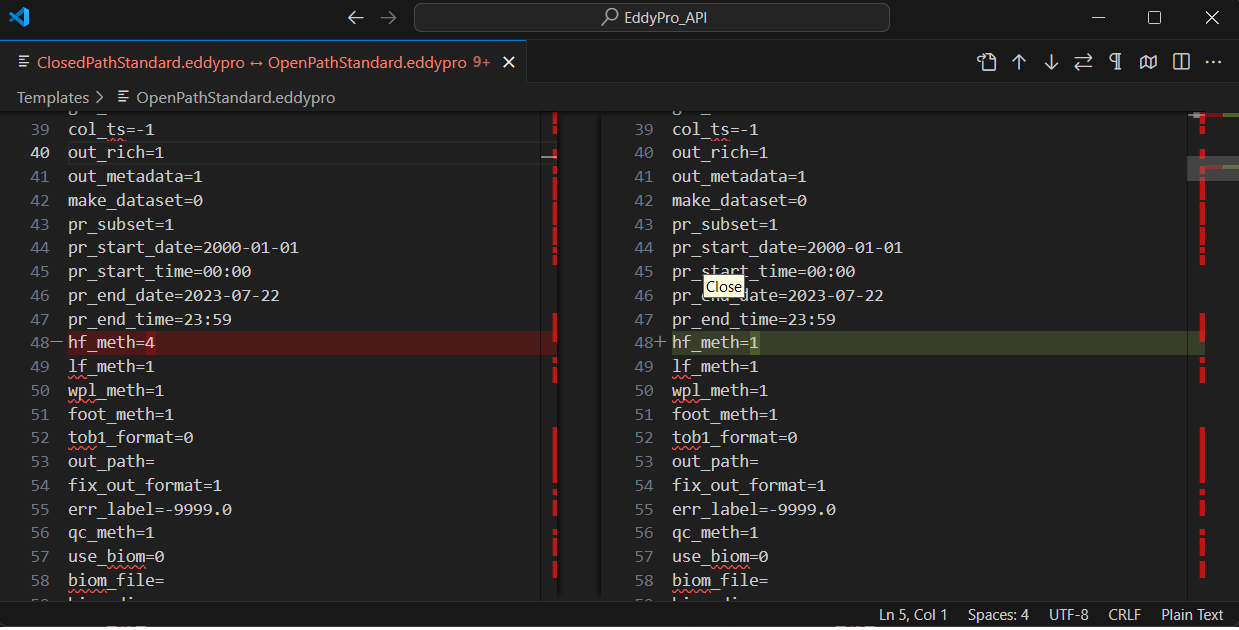Click the Open File icon in diff toolbar
Viewport: 1239px width, 630px height.
tap(987, 62)
